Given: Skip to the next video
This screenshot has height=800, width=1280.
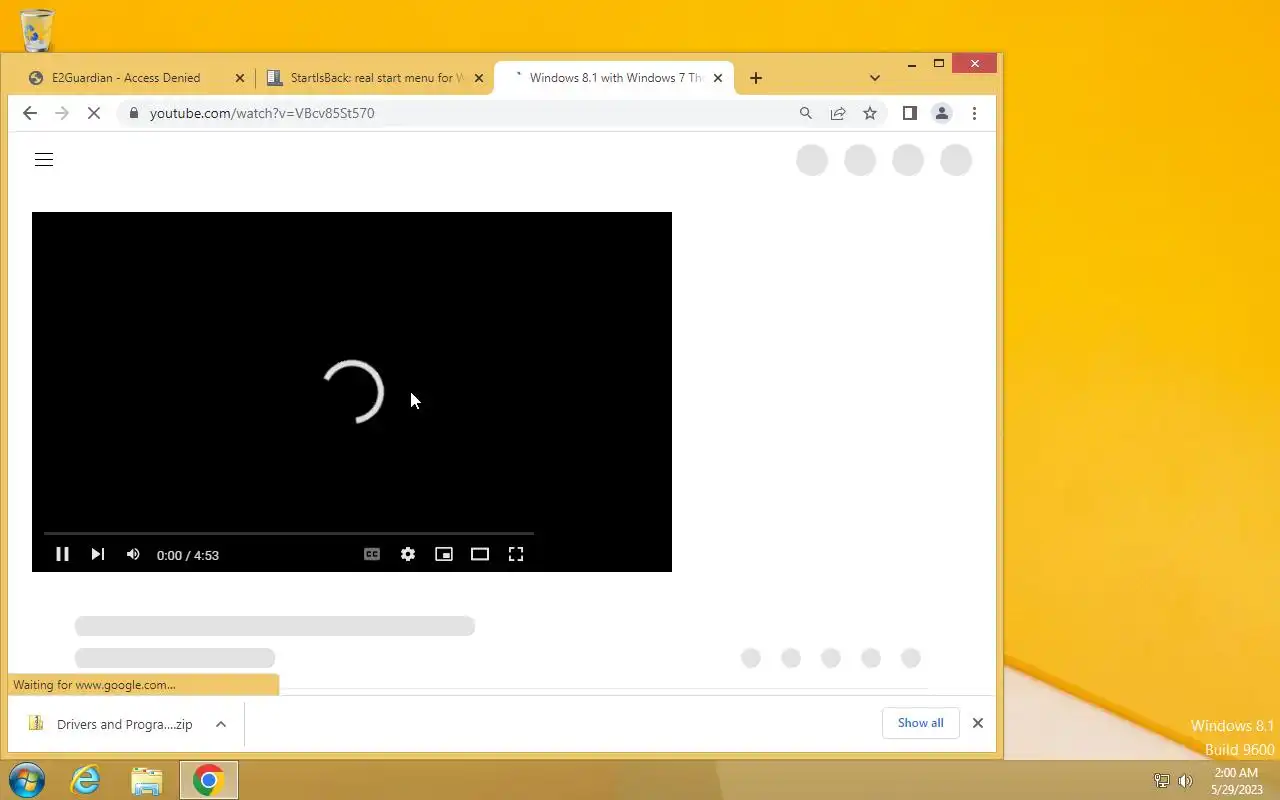Looking at the screenshot, I should (97, 554).
